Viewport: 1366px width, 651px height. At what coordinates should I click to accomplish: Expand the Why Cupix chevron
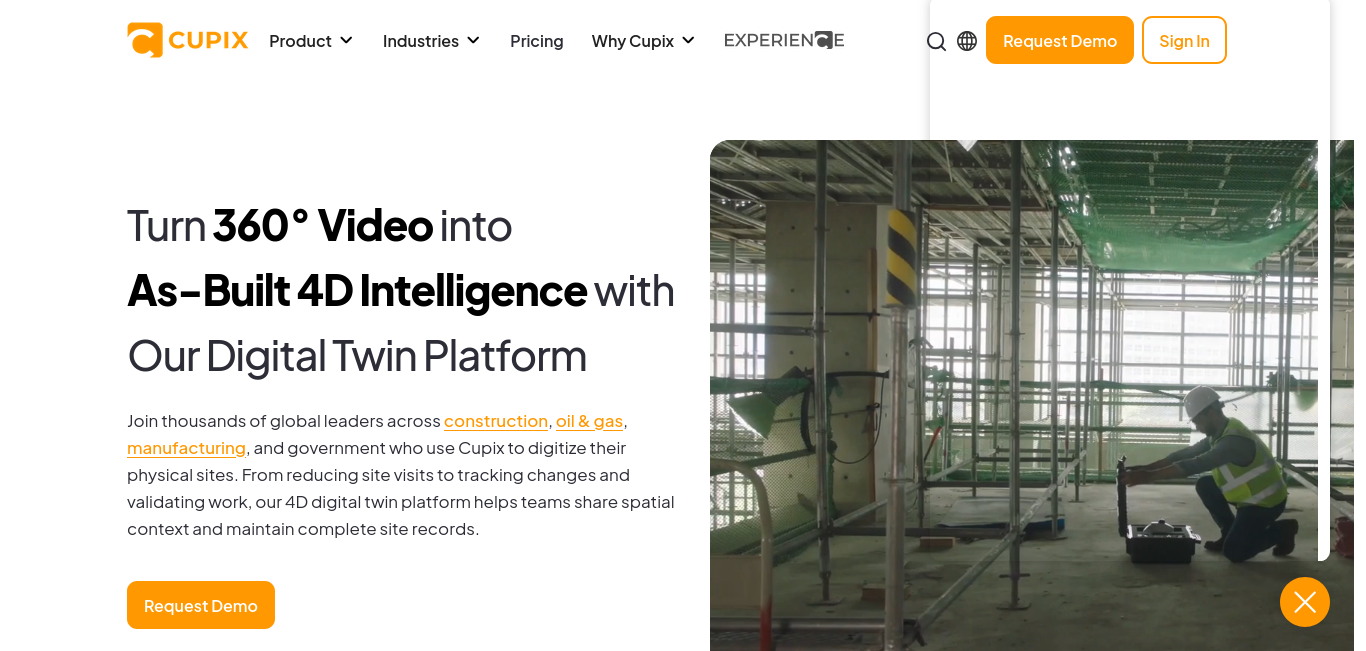688,40
